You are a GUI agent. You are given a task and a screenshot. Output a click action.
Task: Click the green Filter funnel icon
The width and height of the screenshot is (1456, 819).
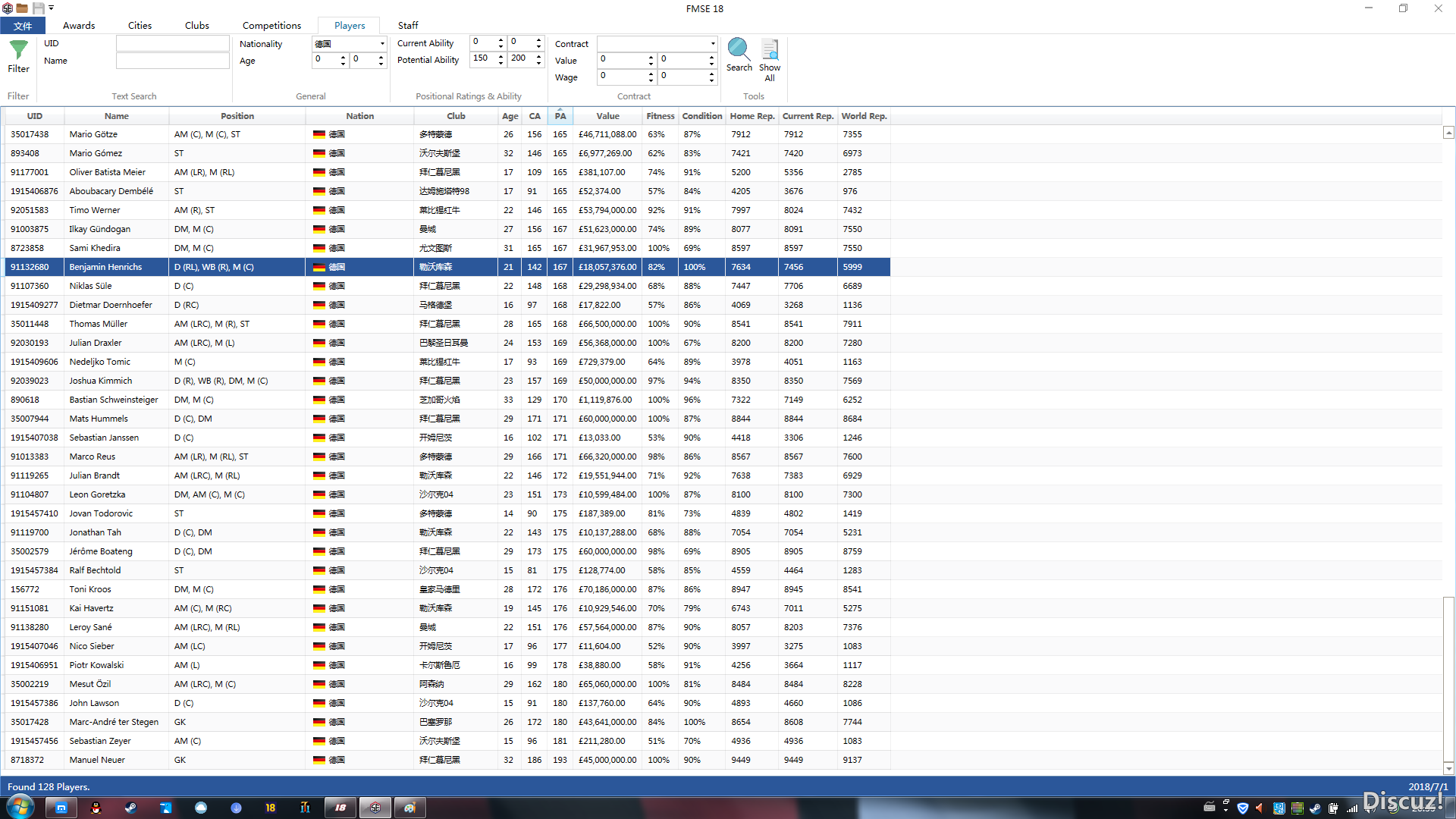(18, 50)
